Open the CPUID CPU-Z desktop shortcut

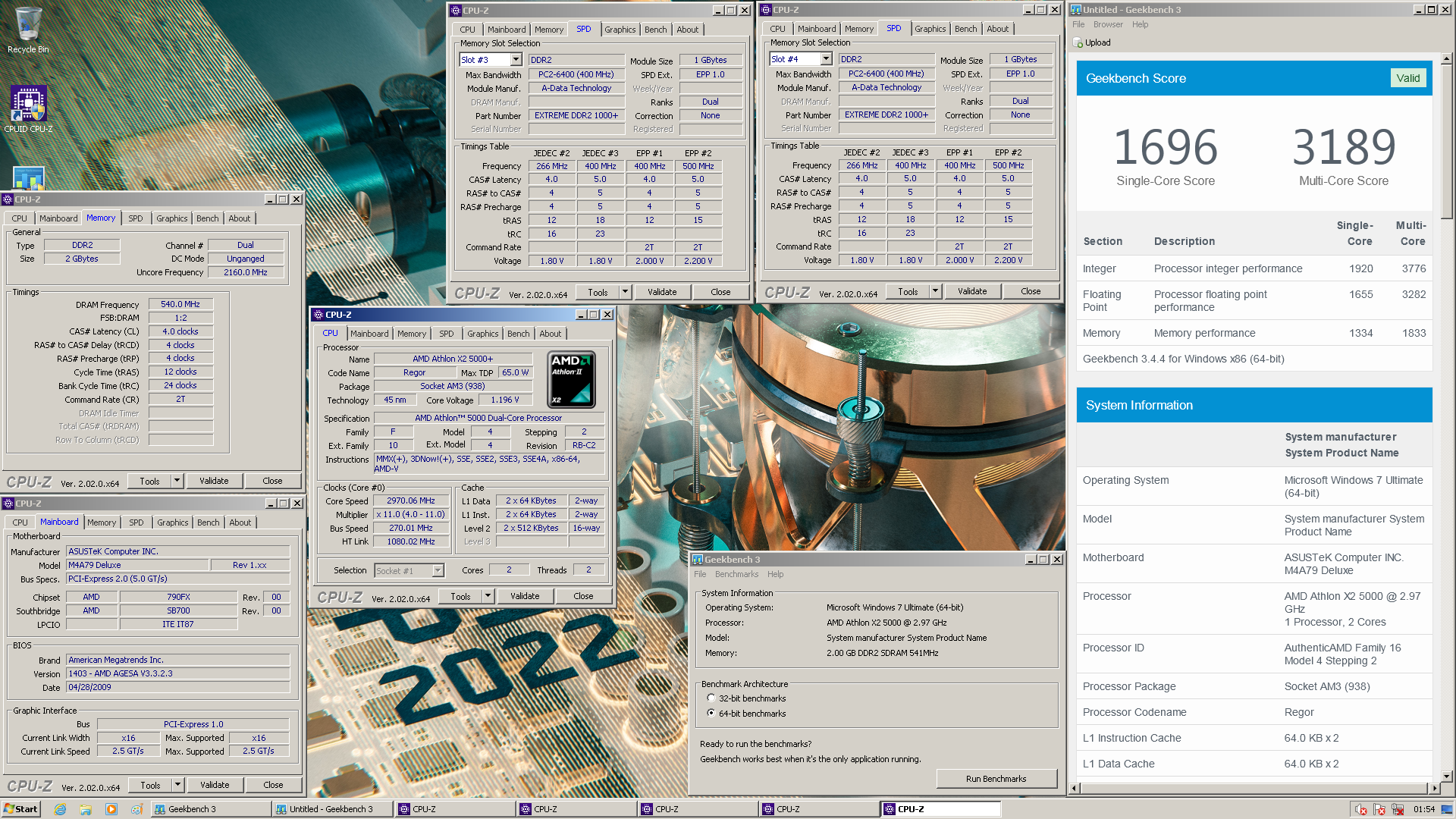[28, 108]
